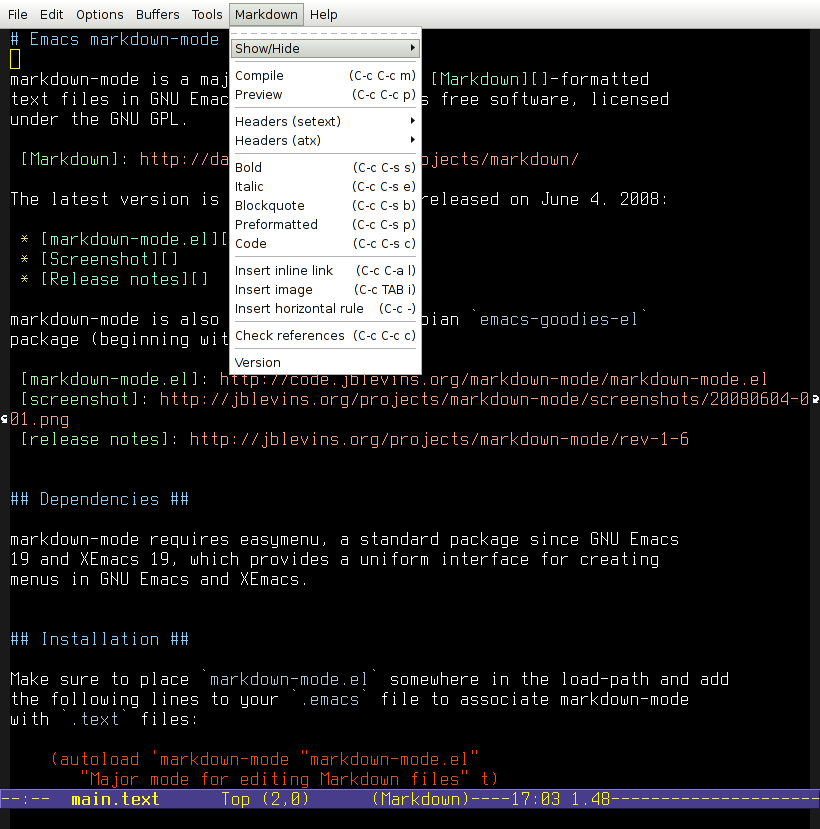Close the open Markdown menu
The image size is (820, 829).
tap(266, 14)
